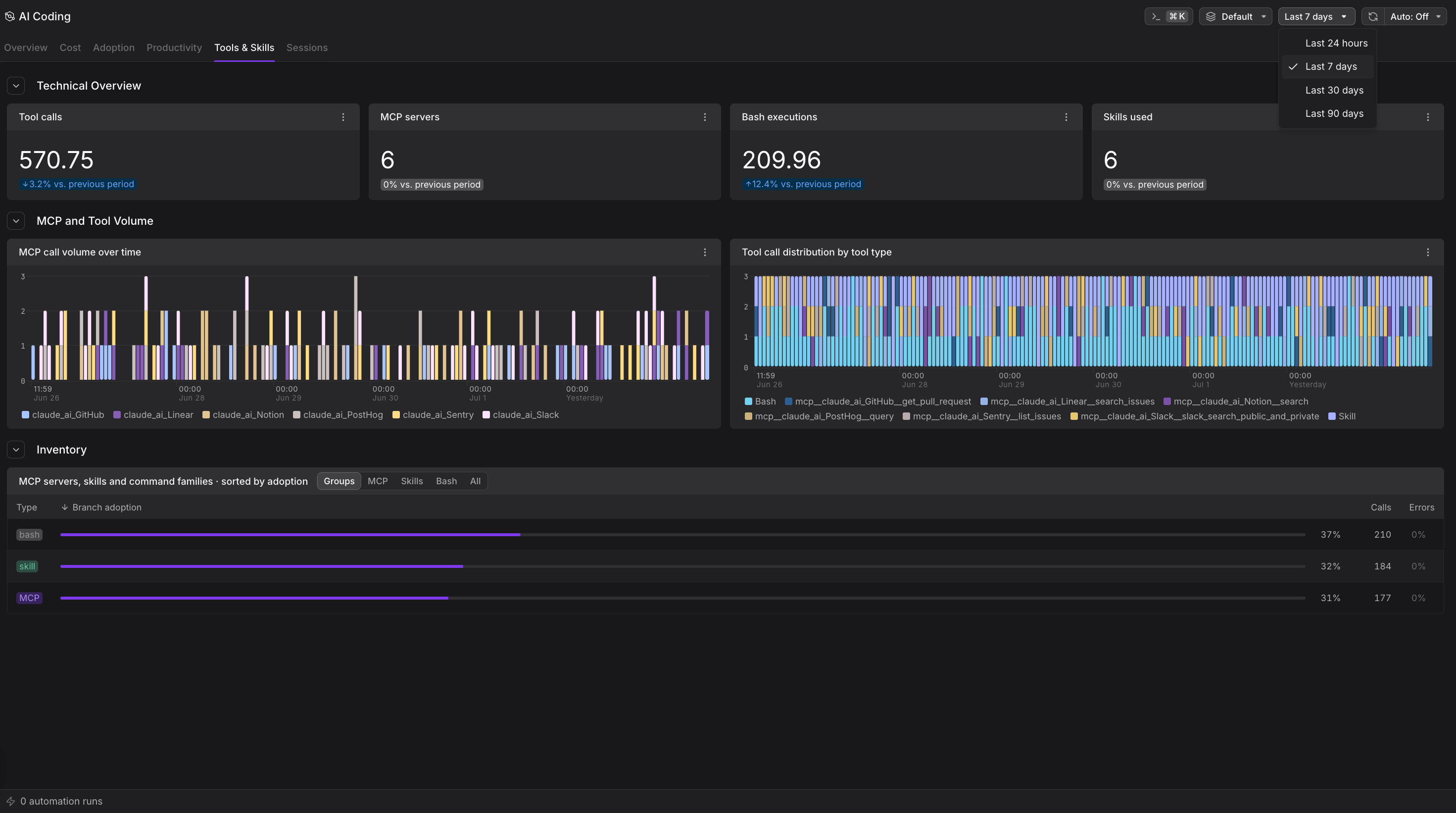Select the Bash inventory filter
The image size is (1456, 813).
coord(446,481)
